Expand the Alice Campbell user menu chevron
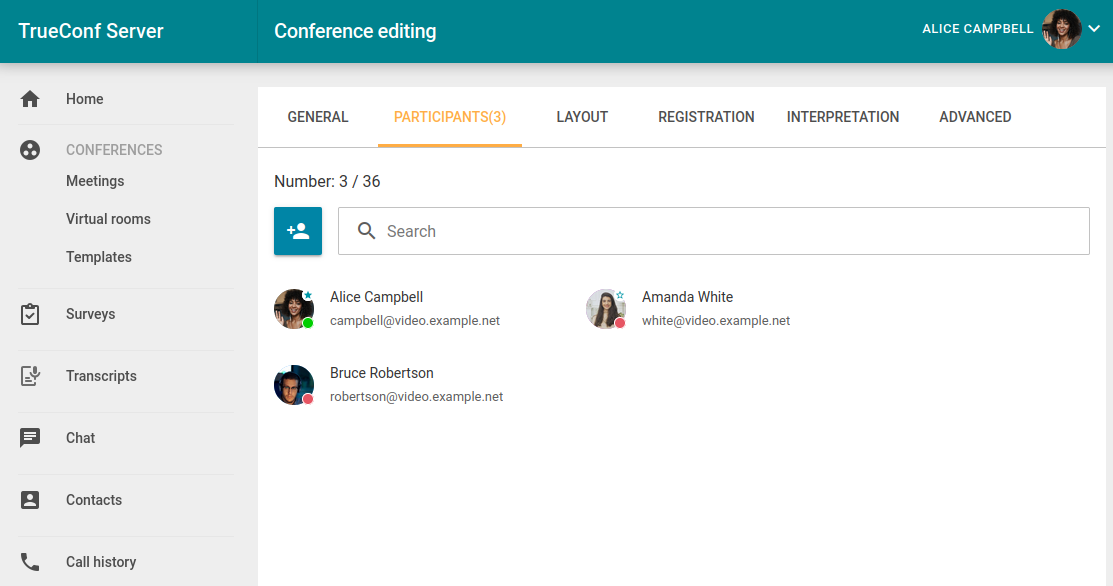 [x=1094, y=29]
